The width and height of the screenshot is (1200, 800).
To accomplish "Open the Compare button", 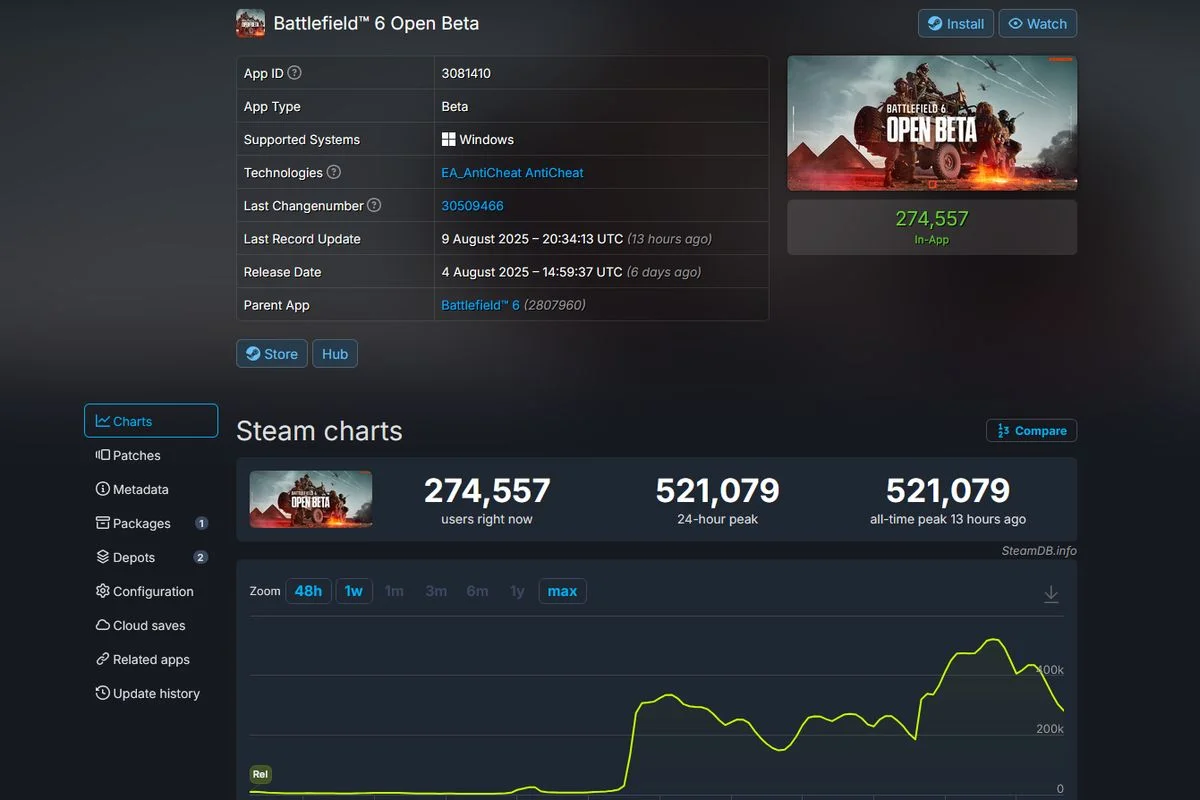I will [1031, 431].
